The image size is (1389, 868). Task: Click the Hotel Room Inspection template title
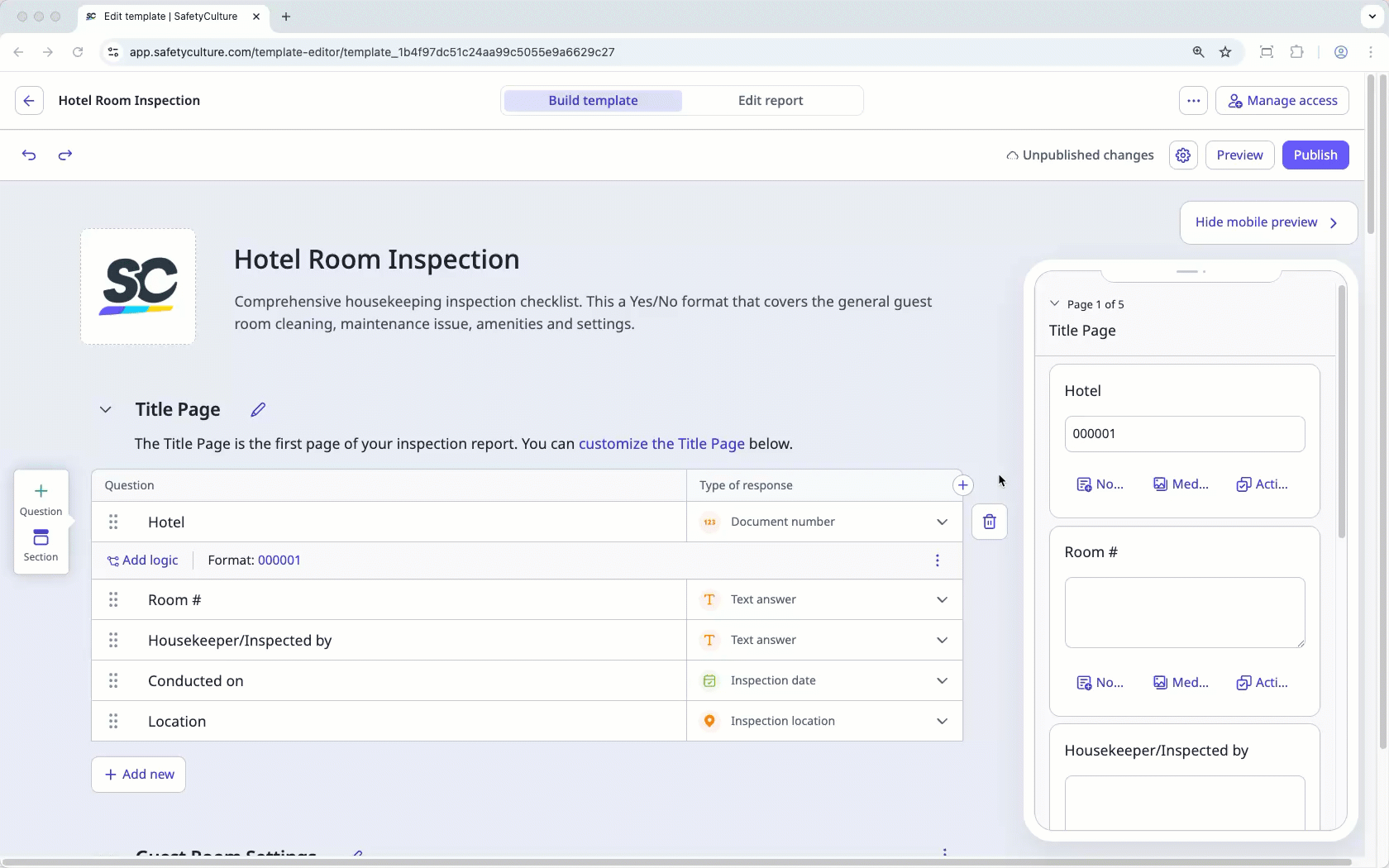(x=377, y=260)
